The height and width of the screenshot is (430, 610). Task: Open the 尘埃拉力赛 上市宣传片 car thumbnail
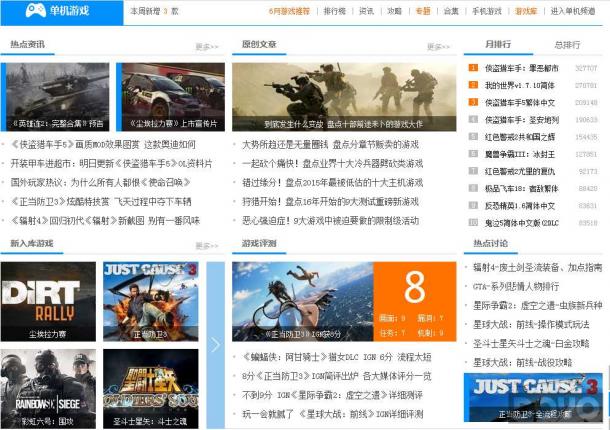point(170,97)
